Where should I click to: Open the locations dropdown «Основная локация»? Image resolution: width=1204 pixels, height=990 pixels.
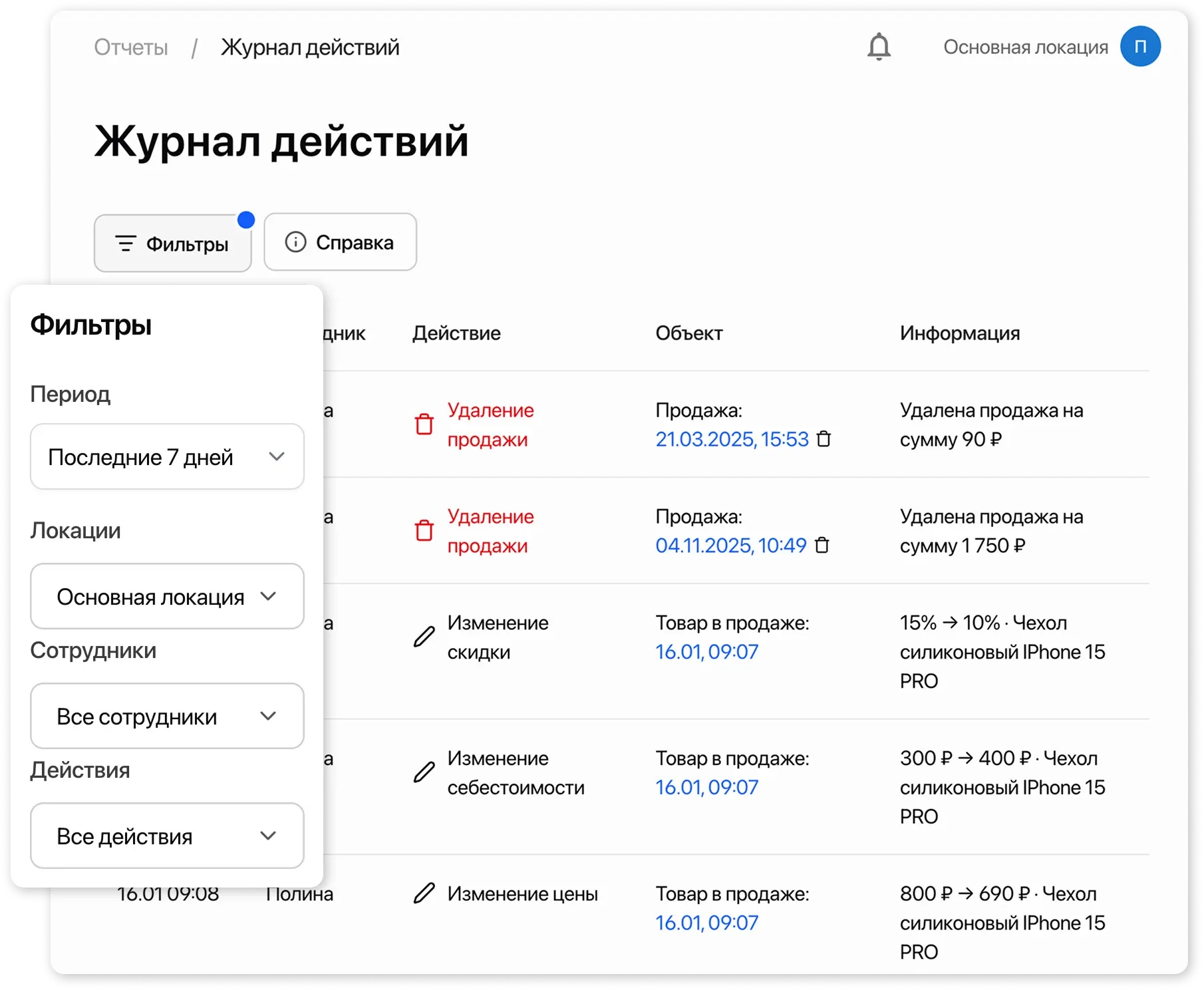tap(167, 596)
